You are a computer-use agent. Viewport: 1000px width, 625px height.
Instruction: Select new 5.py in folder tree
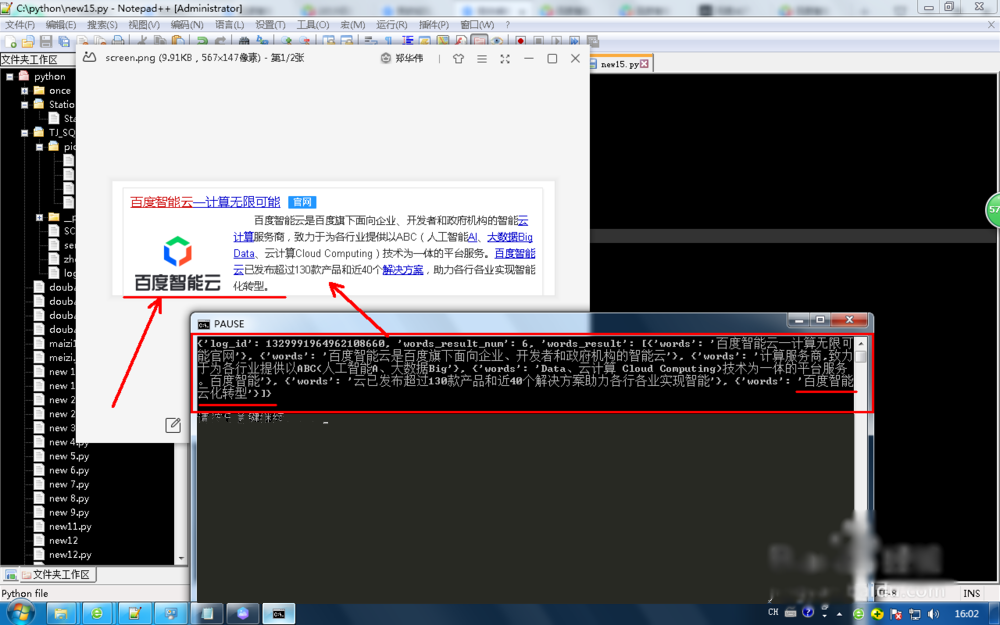click(x=69, y=456)
